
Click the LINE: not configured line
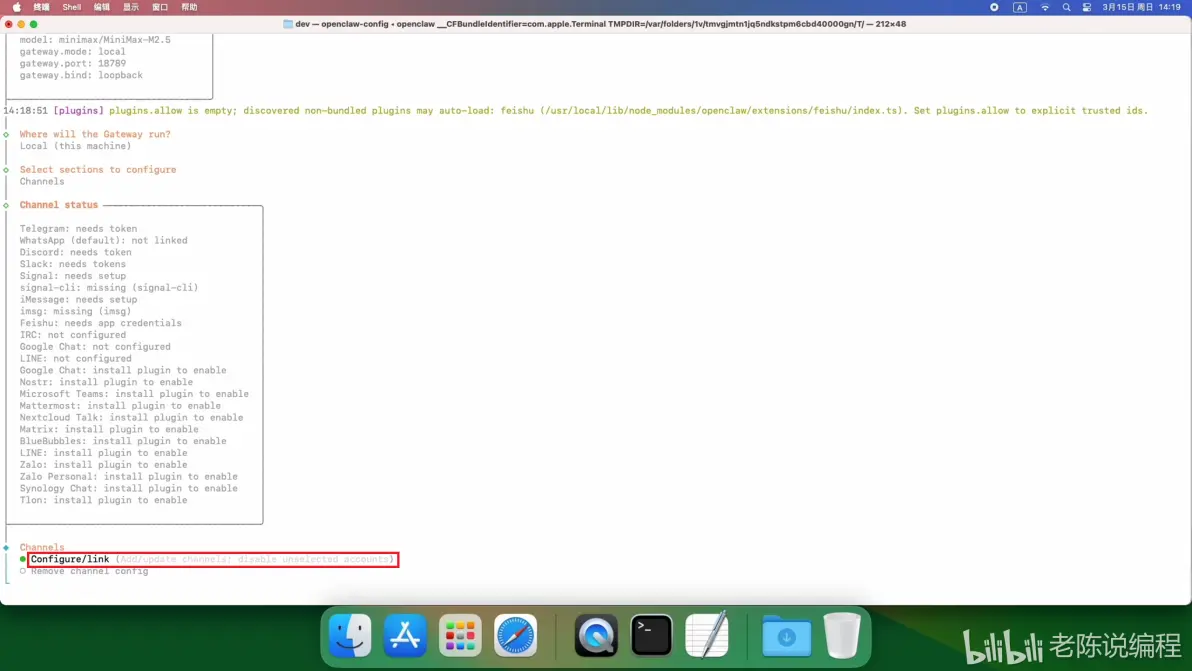(75, 359)
